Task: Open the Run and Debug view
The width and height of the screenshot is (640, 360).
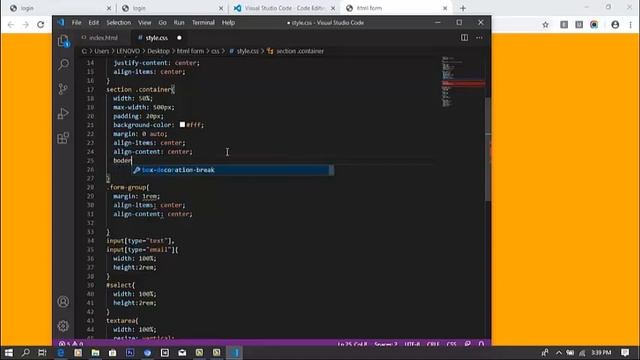Action: (x=63, y=113)
